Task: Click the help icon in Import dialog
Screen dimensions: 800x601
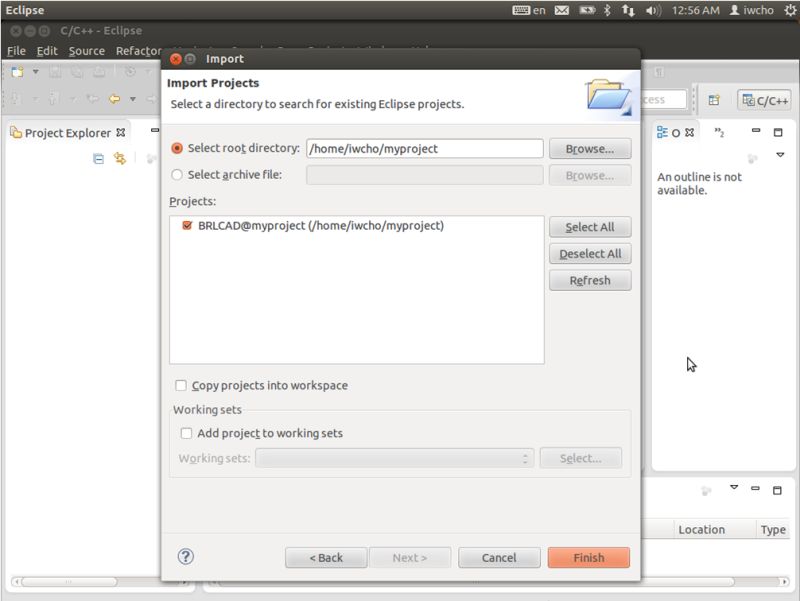Action: 186,557
